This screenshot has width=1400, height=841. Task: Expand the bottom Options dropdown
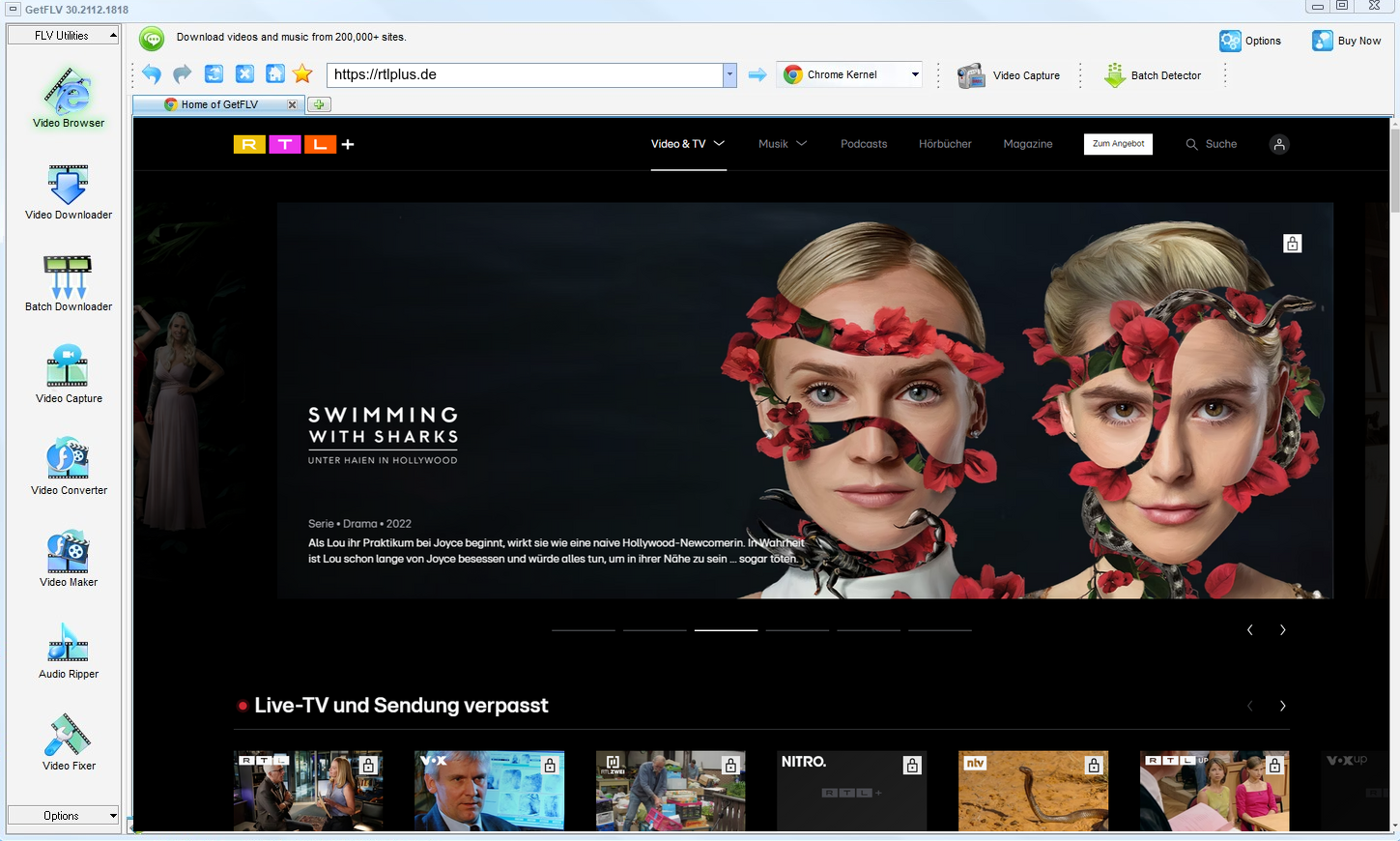point(63,816)
